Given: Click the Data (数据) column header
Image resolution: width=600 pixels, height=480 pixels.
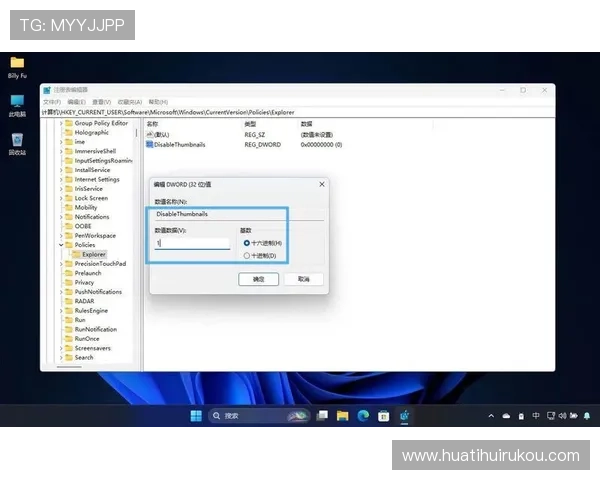Looking at the screenshot, I should click(307, 124).
